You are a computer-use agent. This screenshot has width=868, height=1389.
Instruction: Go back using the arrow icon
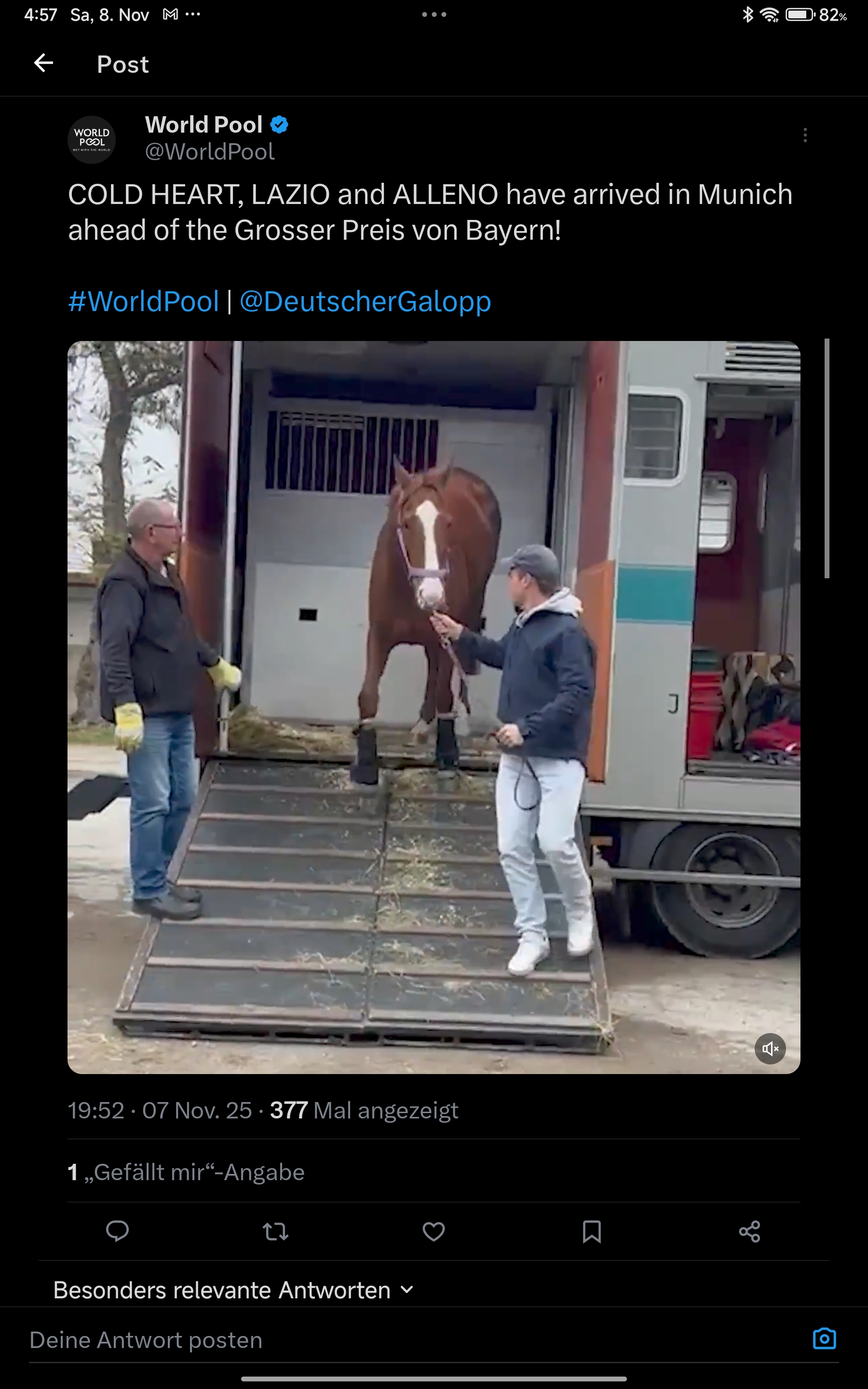[x=43, y=63]
